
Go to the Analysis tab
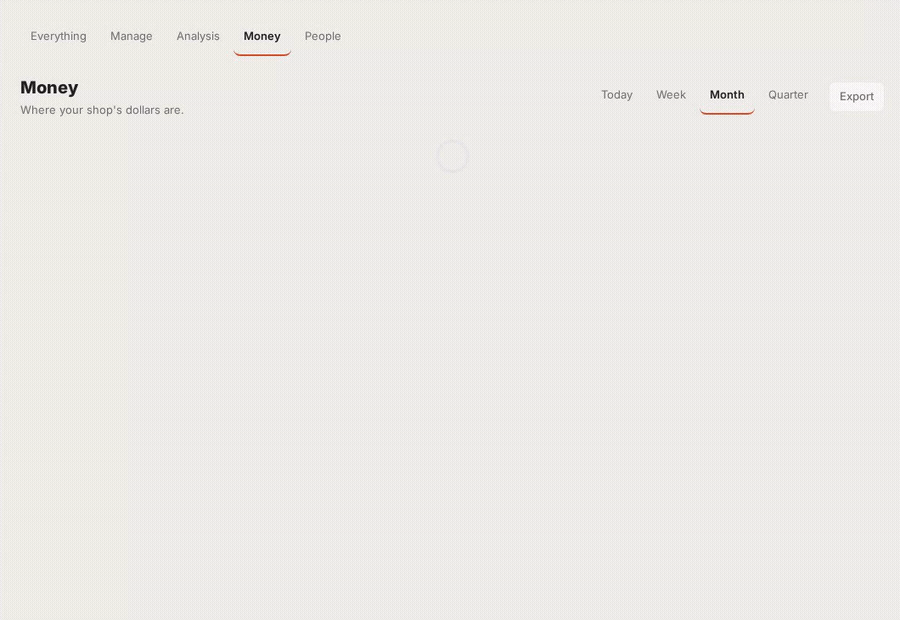tap(198, 36)
